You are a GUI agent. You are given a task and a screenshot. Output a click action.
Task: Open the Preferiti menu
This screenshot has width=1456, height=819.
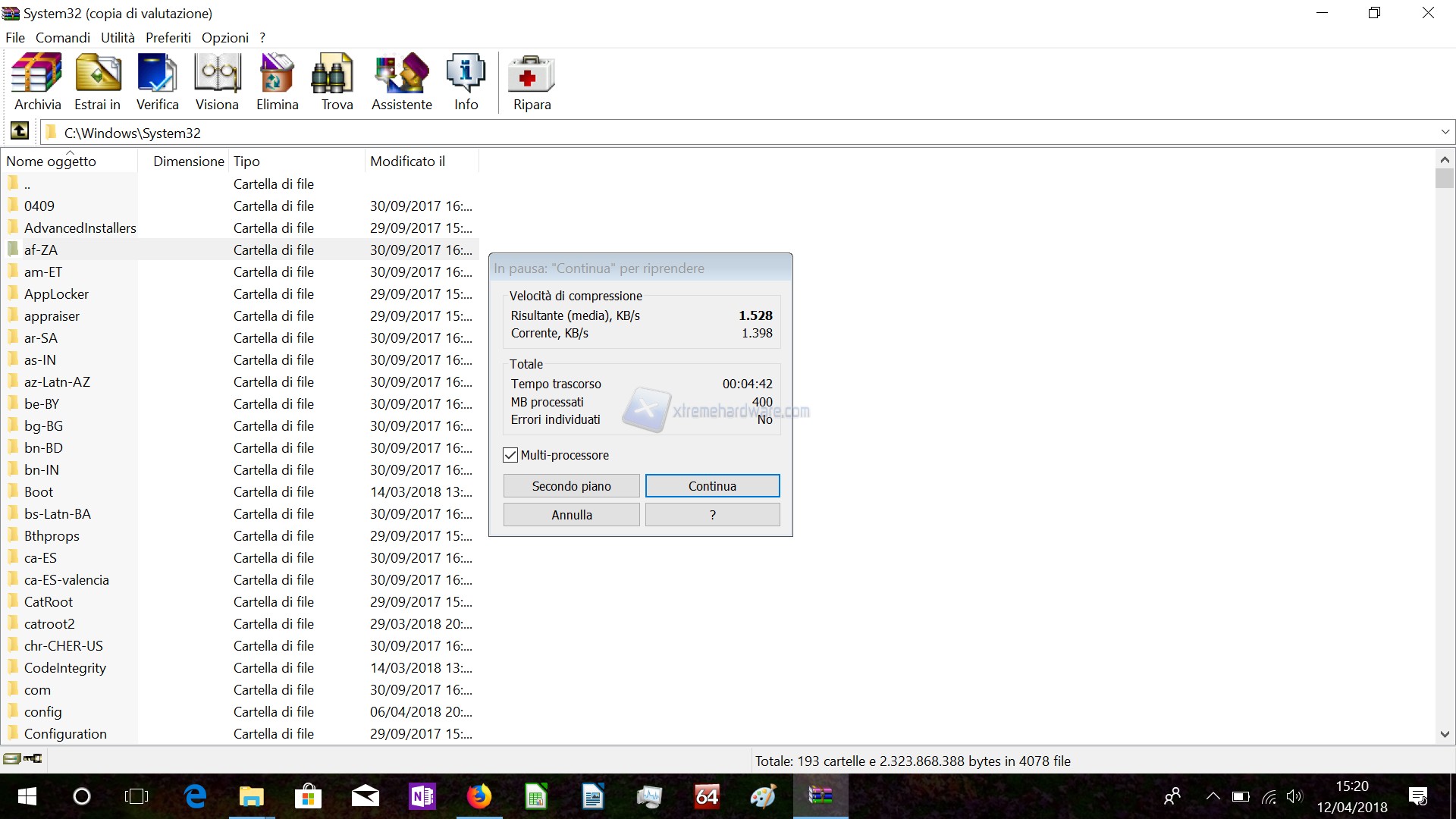click(x=168, y=37)
